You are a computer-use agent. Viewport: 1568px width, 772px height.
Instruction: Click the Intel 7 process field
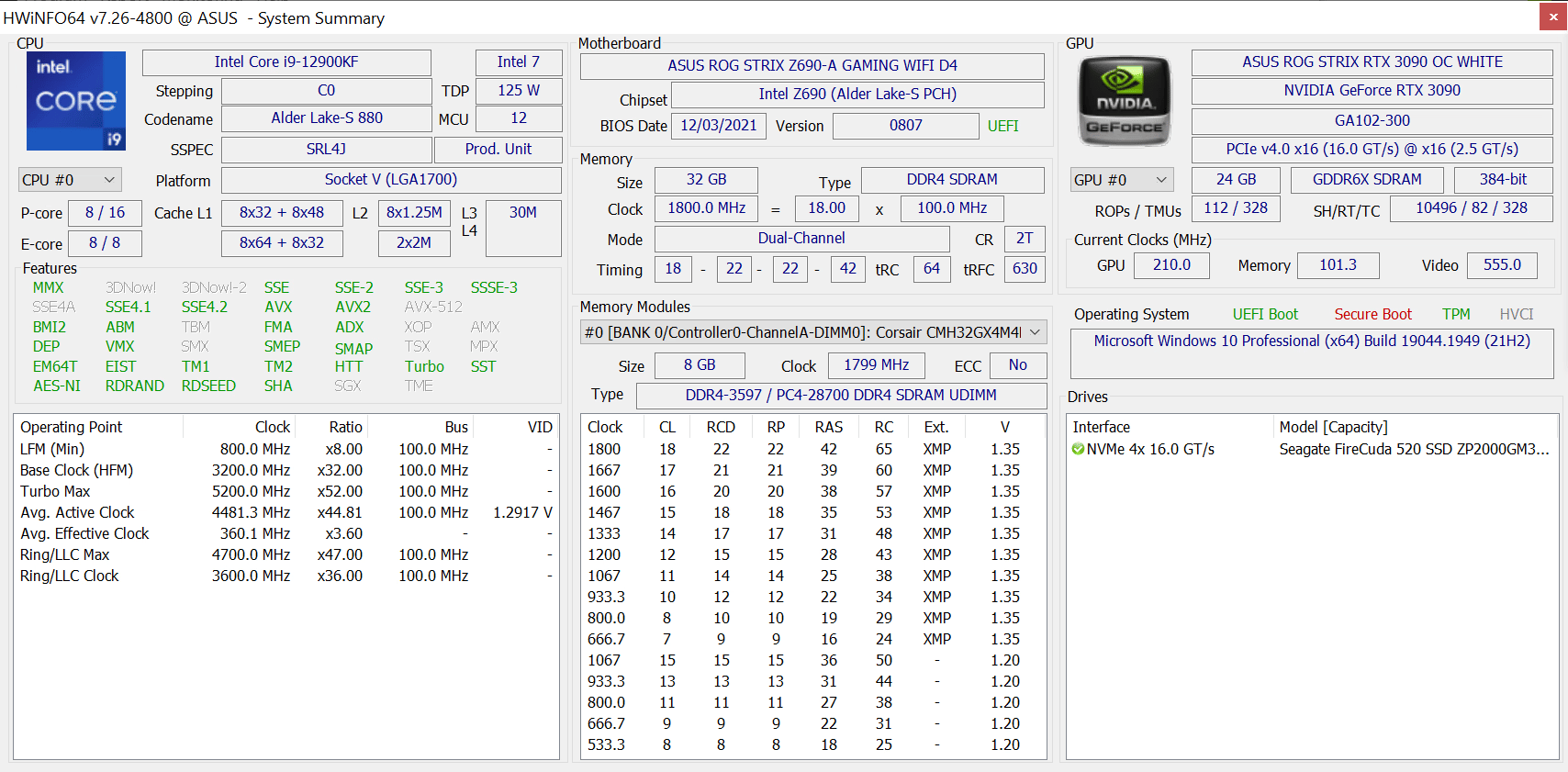518,62
